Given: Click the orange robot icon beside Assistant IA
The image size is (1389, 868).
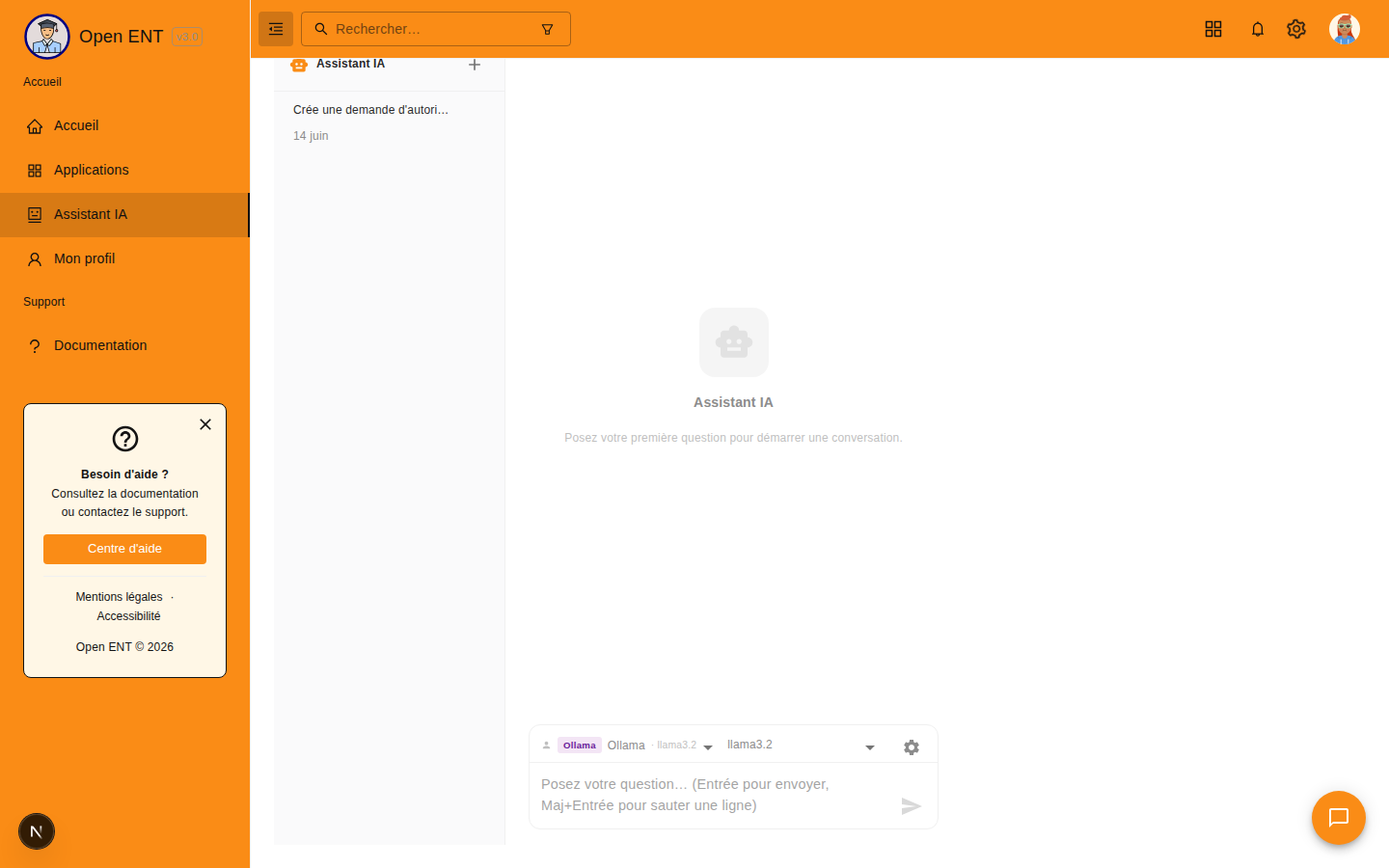Looking at the screenshot, I should [299, 65].
